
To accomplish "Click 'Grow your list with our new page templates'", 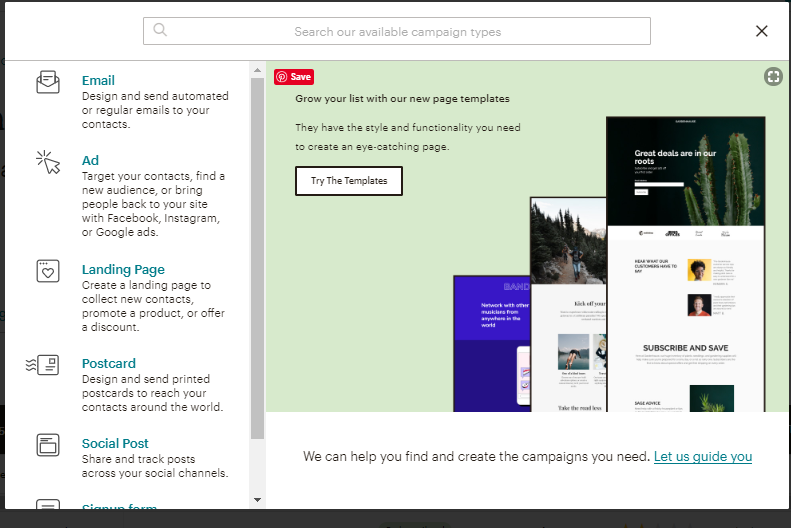I will tap(403, 99).
